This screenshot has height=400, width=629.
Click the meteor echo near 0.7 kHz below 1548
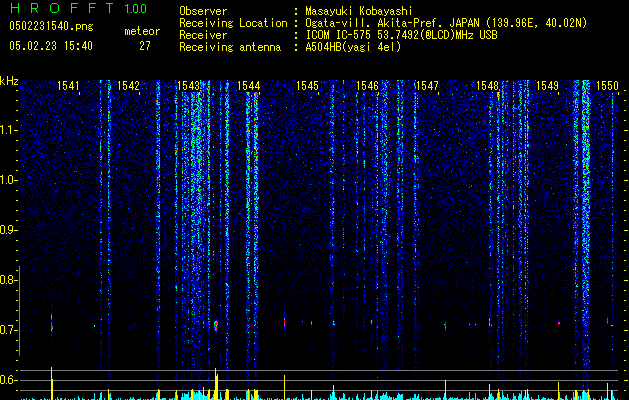tap(489, 322)
